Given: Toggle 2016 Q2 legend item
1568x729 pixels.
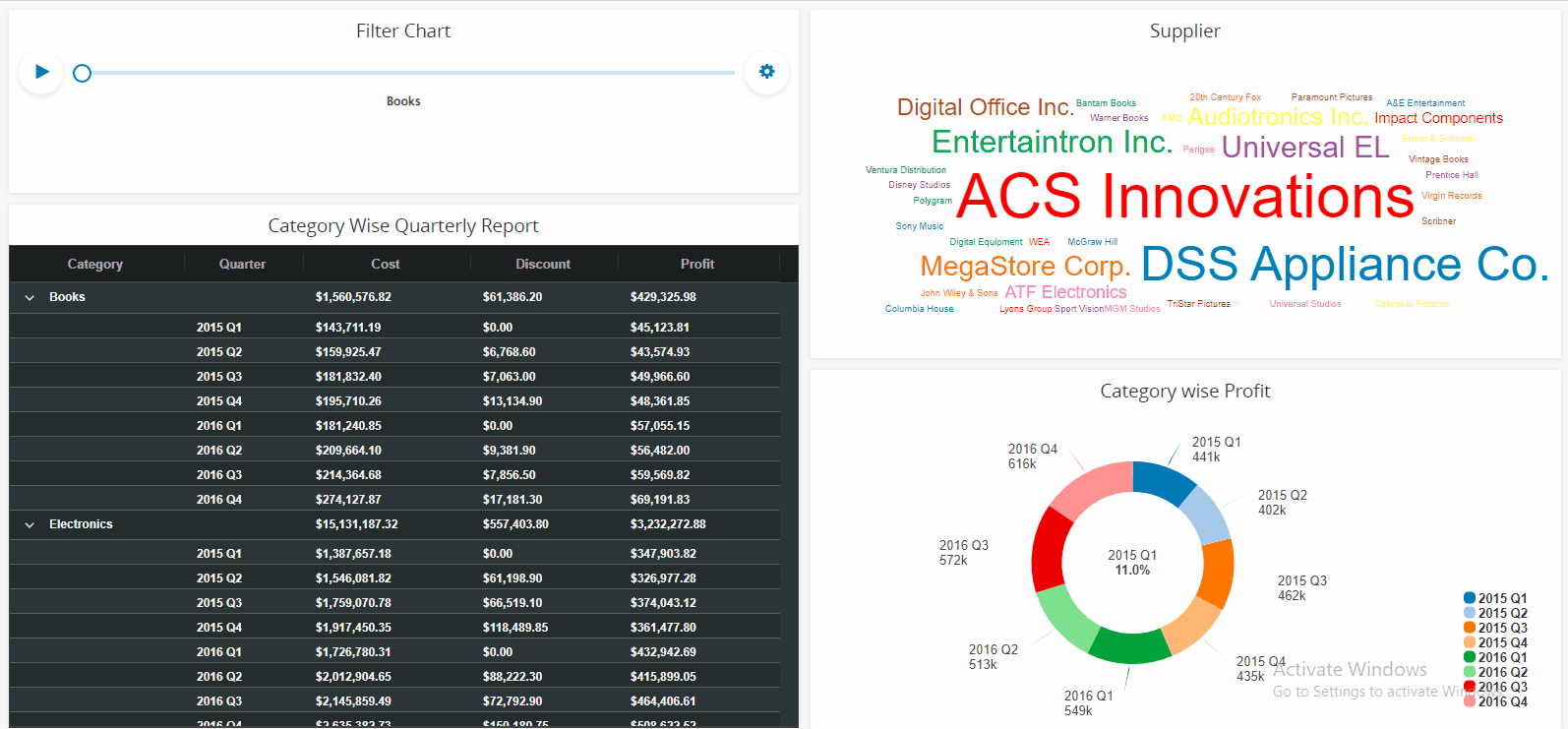Looking at the screenshot, I should [x=1495, y=672].
